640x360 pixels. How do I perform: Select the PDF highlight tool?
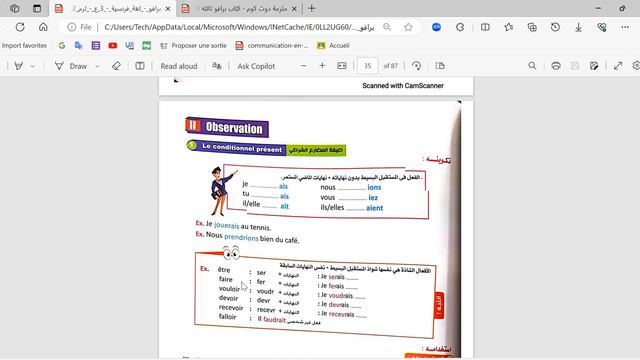tap(18, 66)
